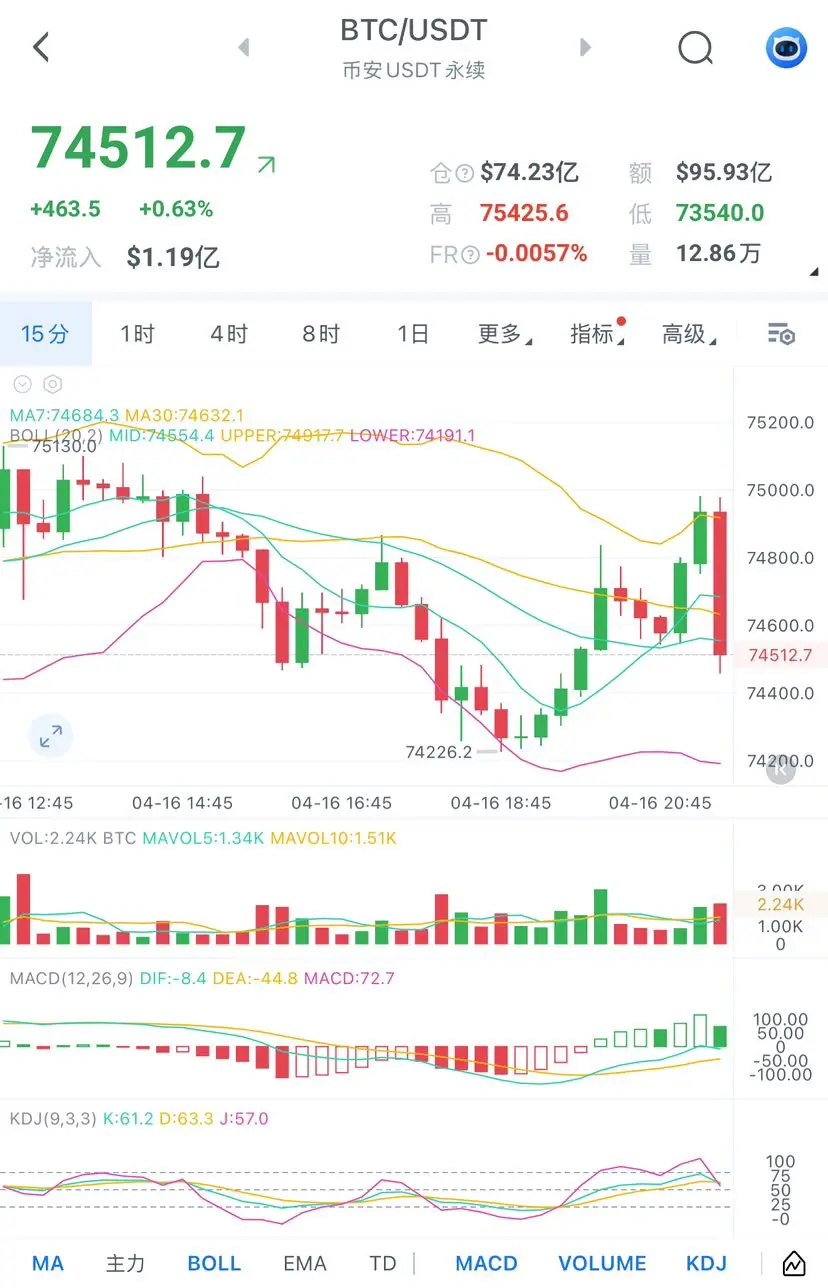
Task: Select the 15分 timeframe tab
Action: [46, 334]
